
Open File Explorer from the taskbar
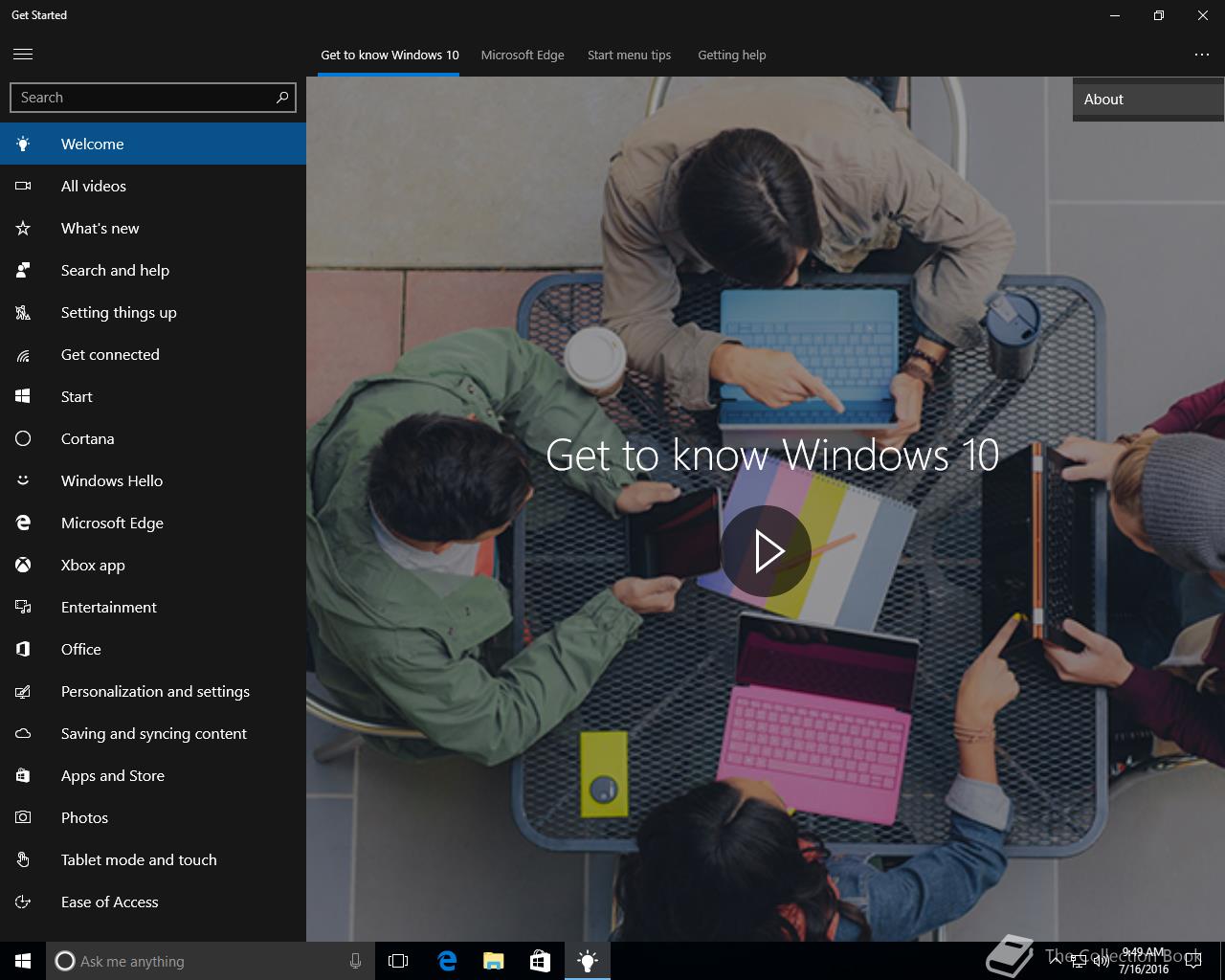pos(493,961)
